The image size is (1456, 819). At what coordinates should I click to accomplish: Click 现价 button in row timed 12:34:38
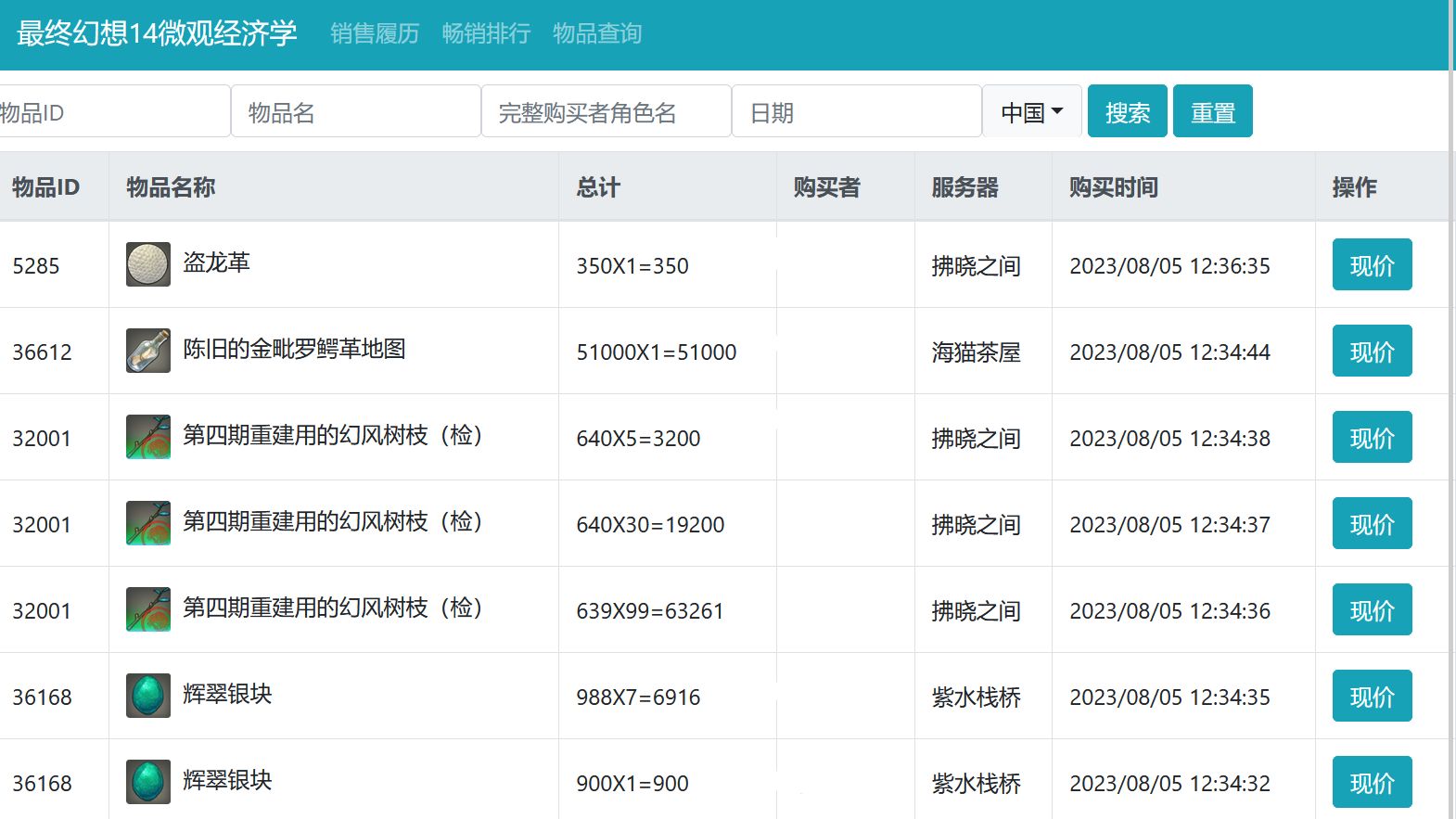[x=1373, y=437]
